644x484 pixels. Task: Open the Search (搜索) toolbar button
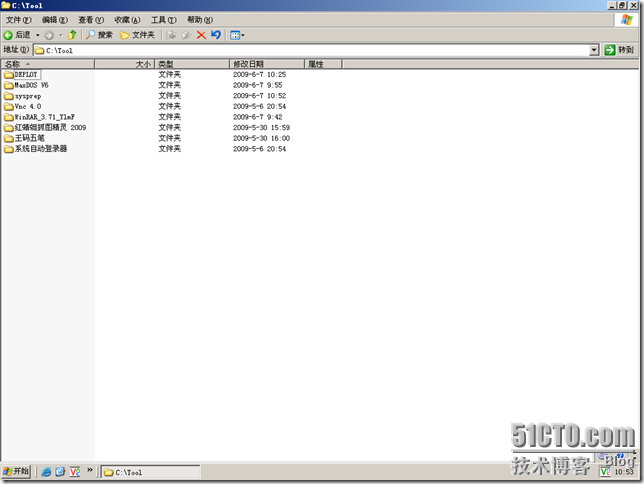coord(99,35)
